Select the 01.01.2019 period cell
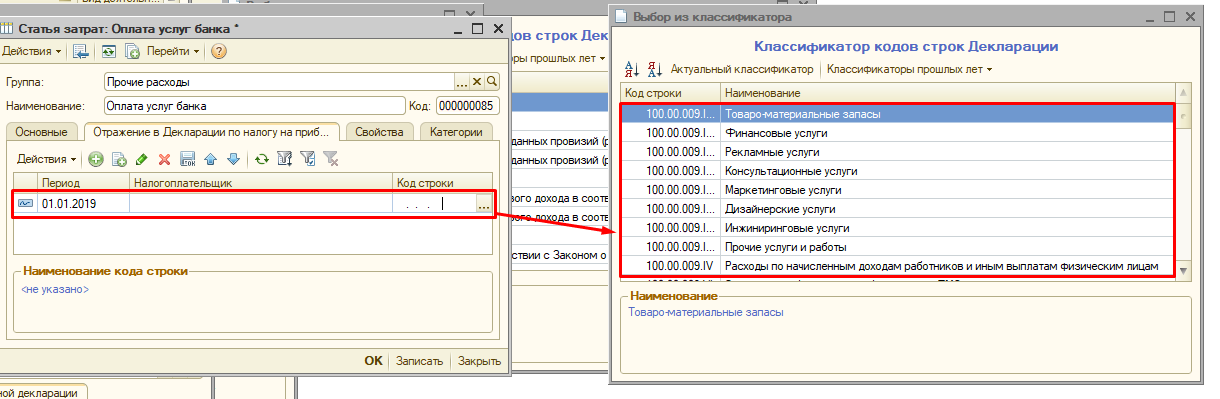The image size is (1220, 399). pos(84,204)
